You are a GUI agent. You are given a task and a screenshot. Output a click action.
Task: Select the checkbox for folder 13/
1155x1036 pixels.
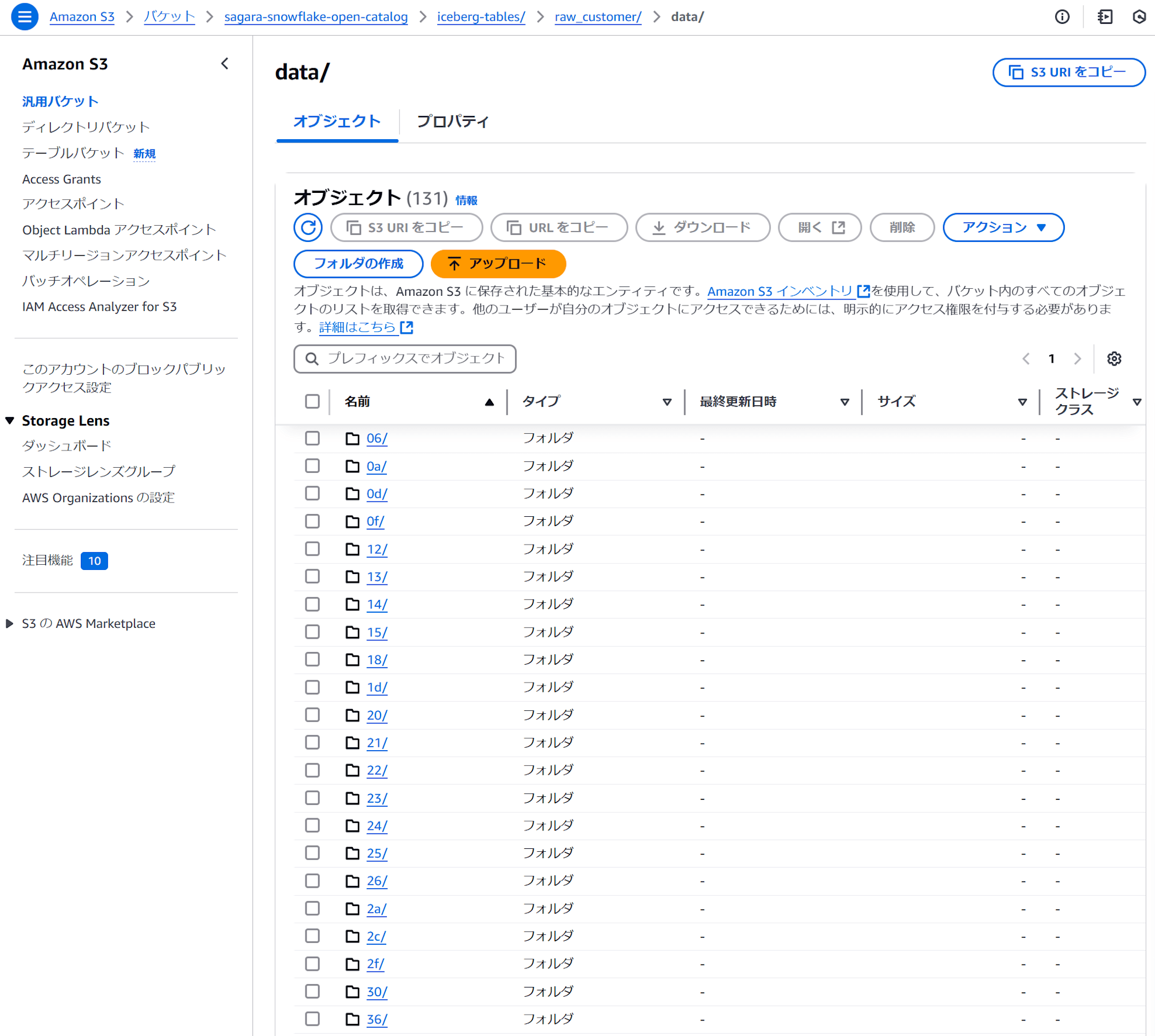[312, 576]
